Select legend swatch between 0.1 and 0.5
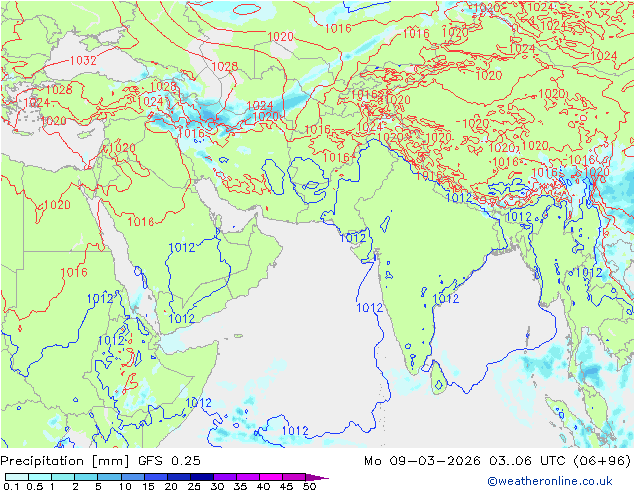 [17, 477]
